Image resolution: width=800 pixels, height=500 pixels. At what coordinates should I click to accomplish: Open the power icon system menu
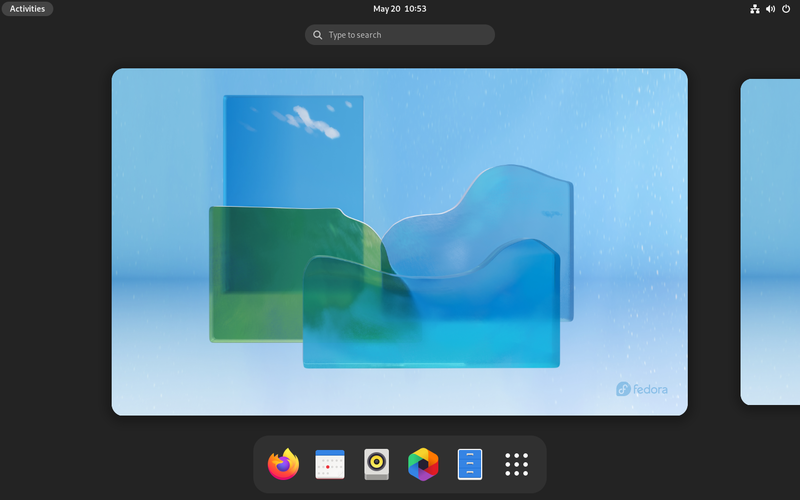786,9
